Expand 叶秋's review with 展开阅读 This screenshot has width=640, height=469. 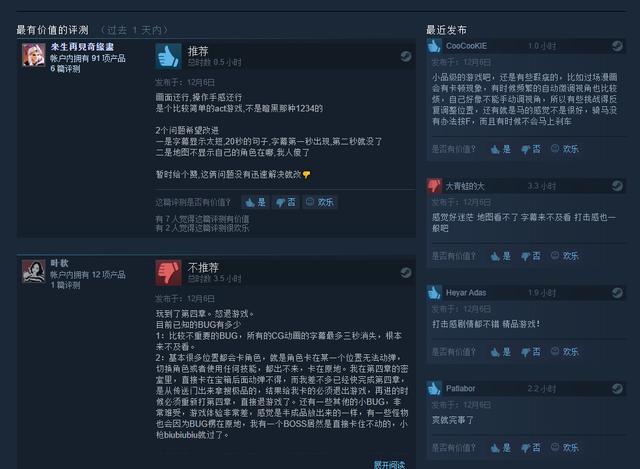389,465
